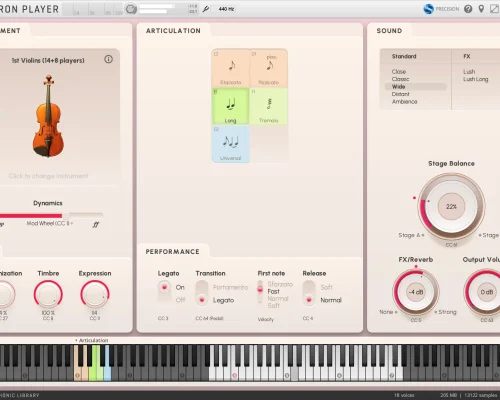Click the output level meter in top bar
Viewport: 500px width, 400px height.
[163, 9]
